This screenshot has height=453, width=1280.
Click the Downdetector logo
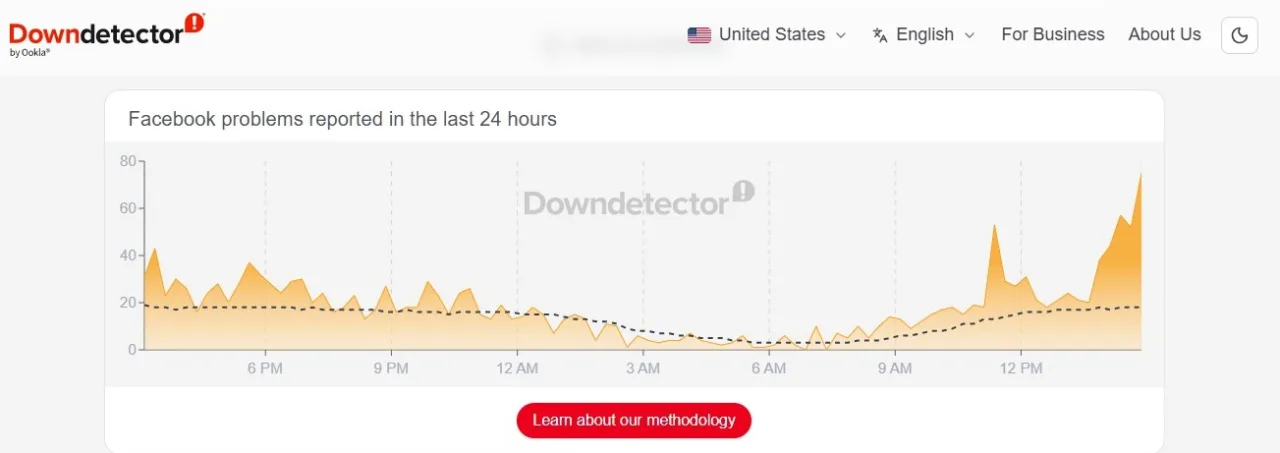point(95,33)
